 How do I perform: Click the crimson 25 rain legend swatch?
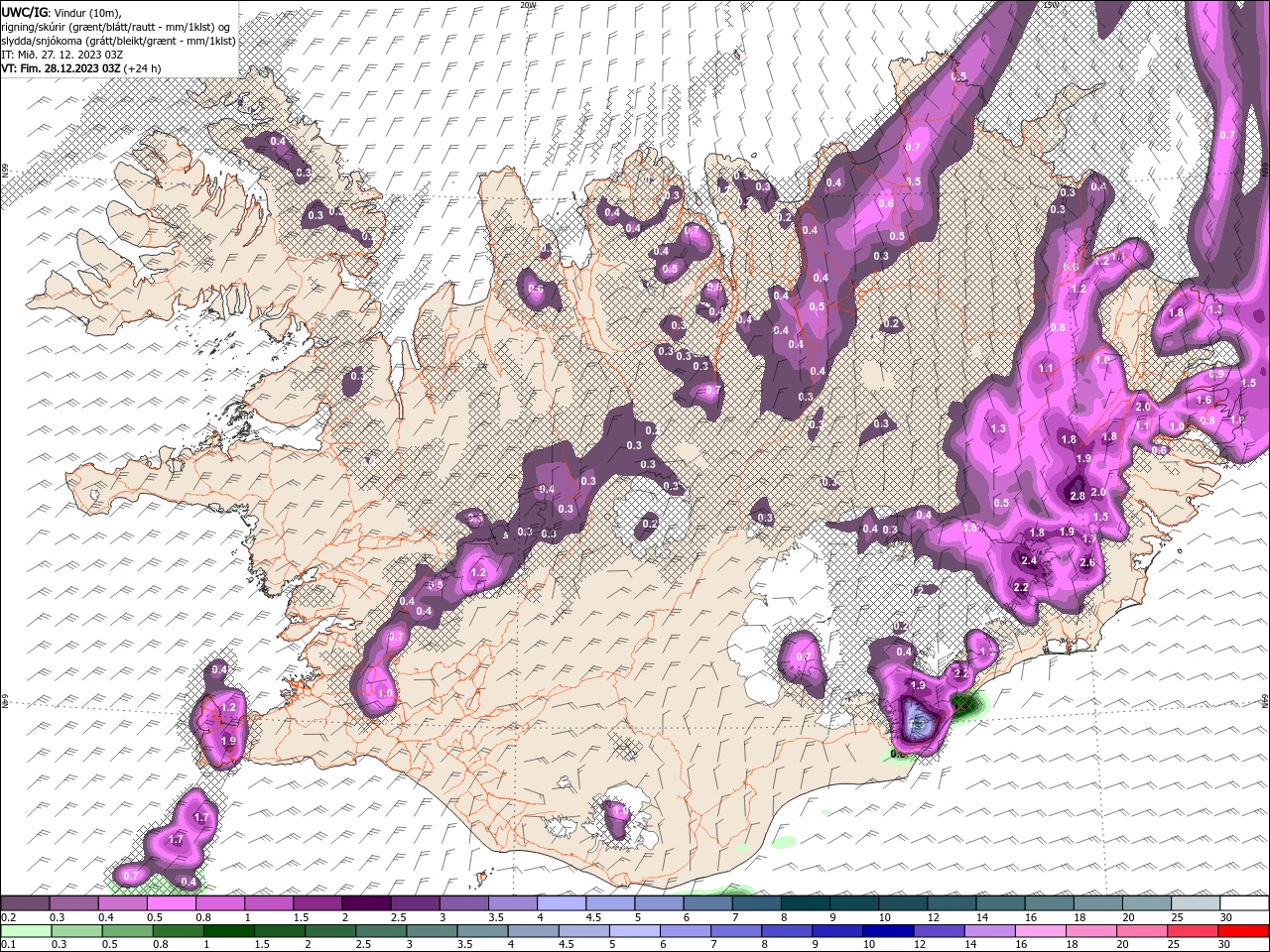point(1194,931)
